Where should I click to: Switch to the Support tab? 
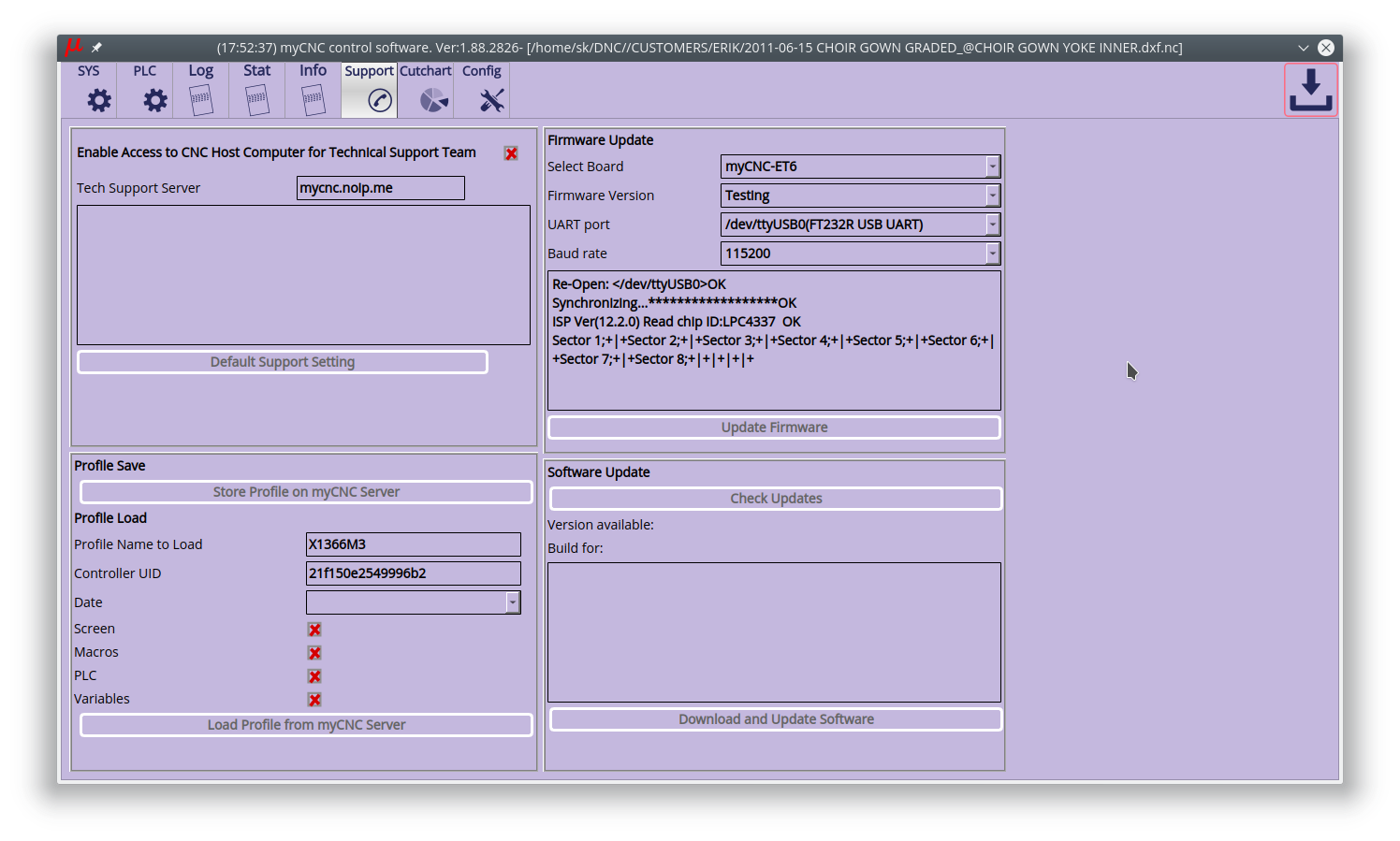click(369, 90)
